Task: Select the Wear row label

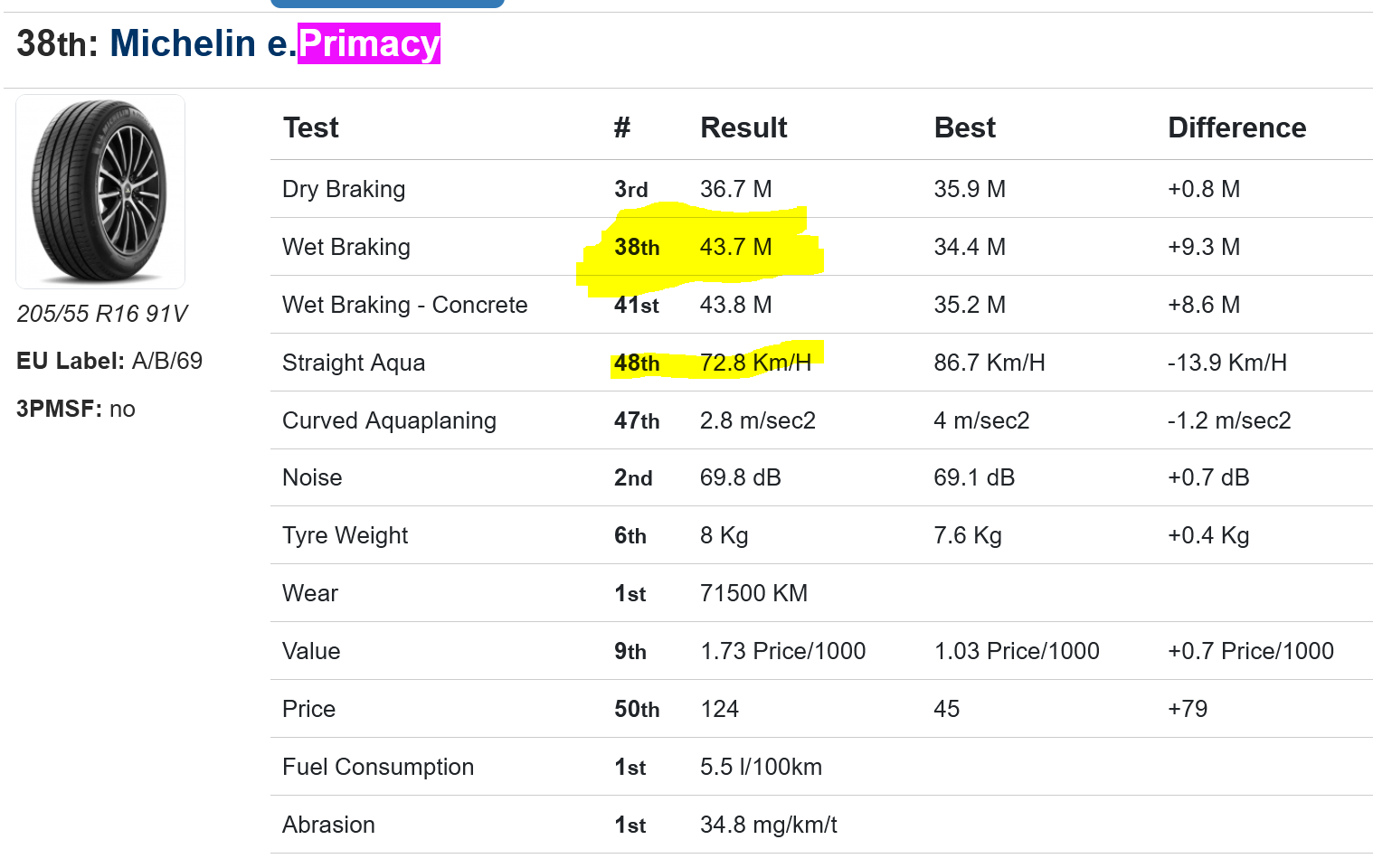Action: click(x=310, y=593)
